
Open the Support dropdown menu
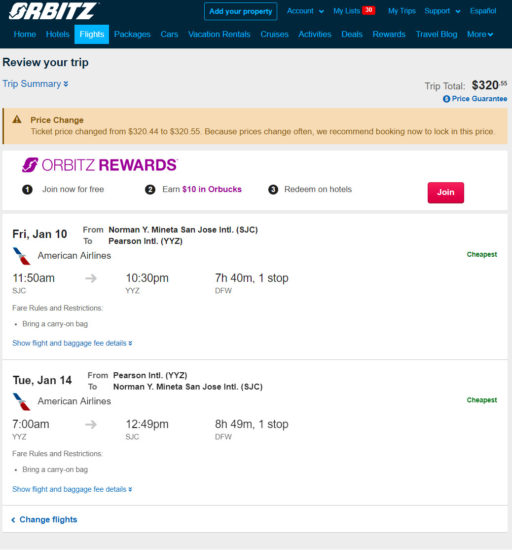click(442, 11)
